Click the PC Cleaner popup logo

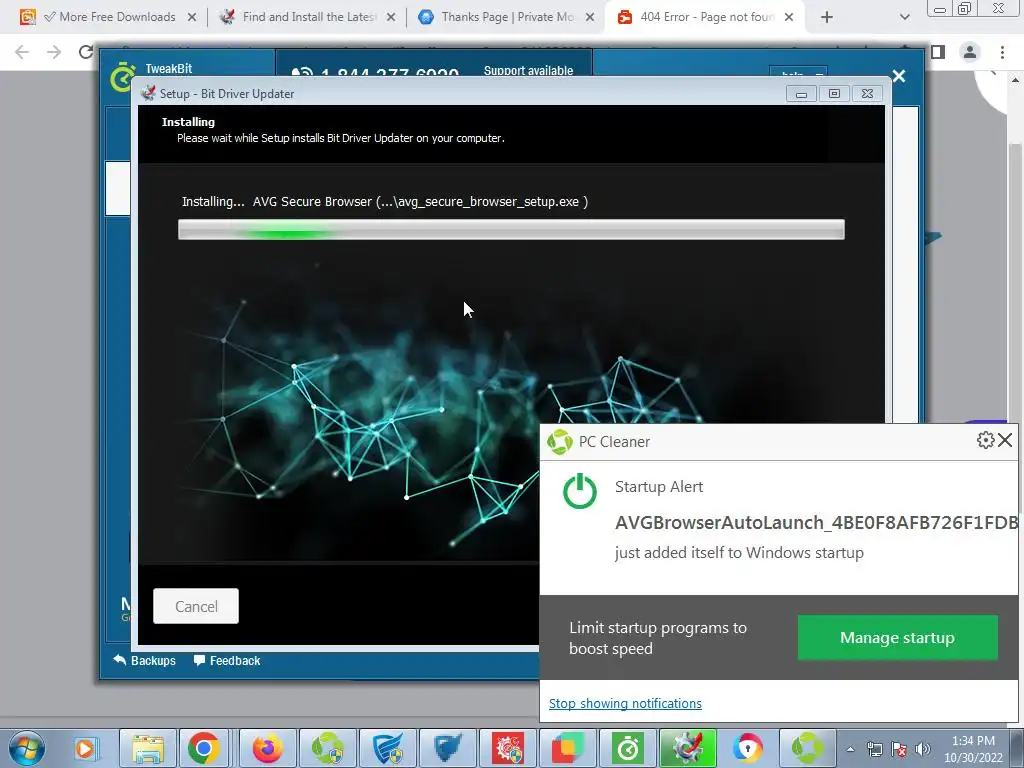coord(560,441)
